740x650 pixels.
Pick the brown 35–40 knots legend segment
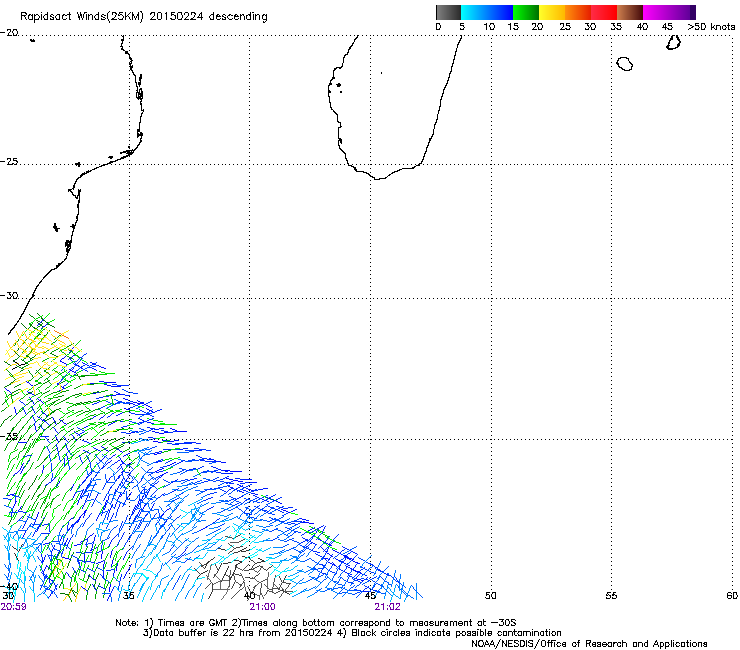pos(630,12)
